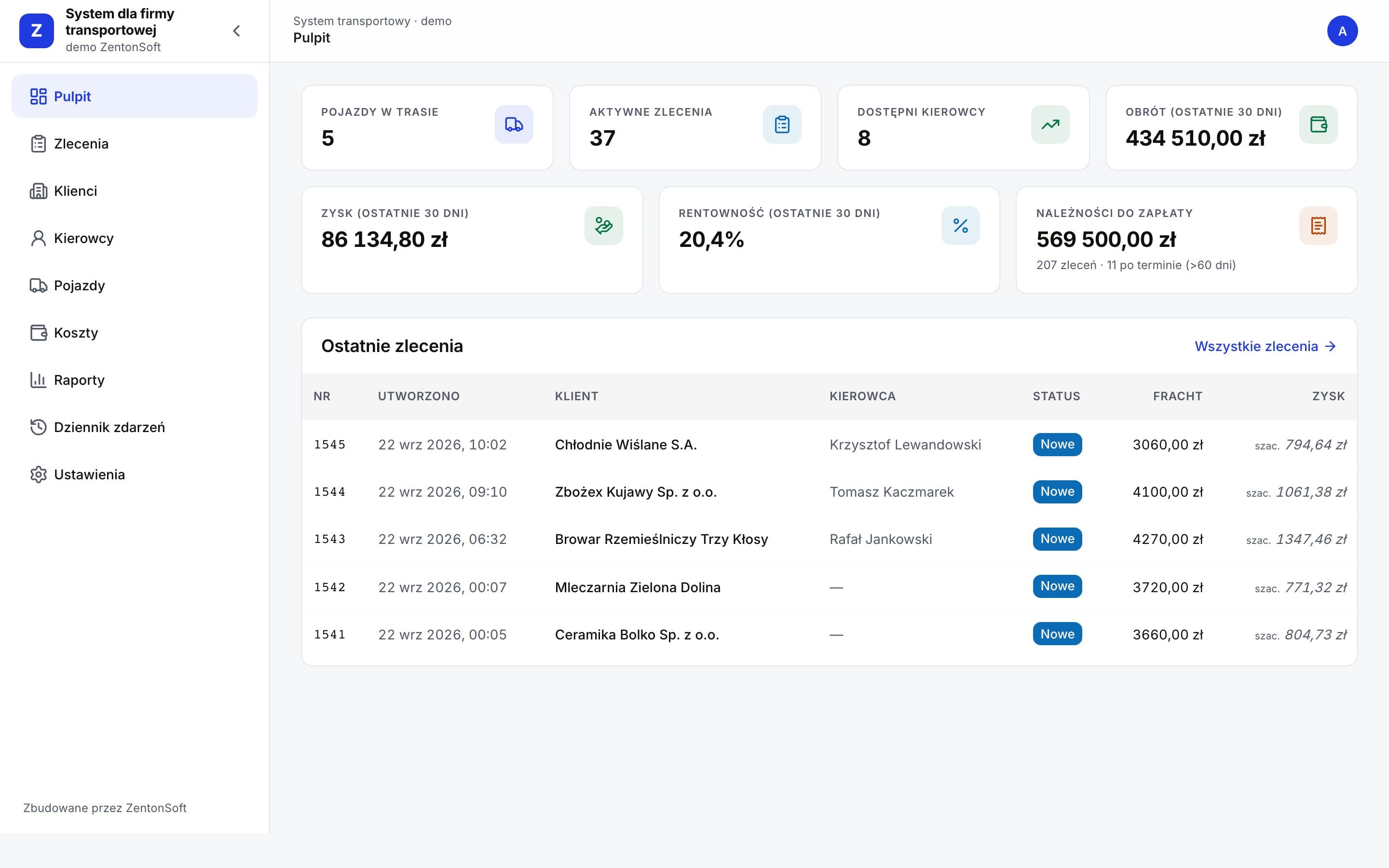Click the trend icon on Dostępni kierowcy card
Image resolution: width=1389 pixels, height=868 pixels.
point(1050,124)
